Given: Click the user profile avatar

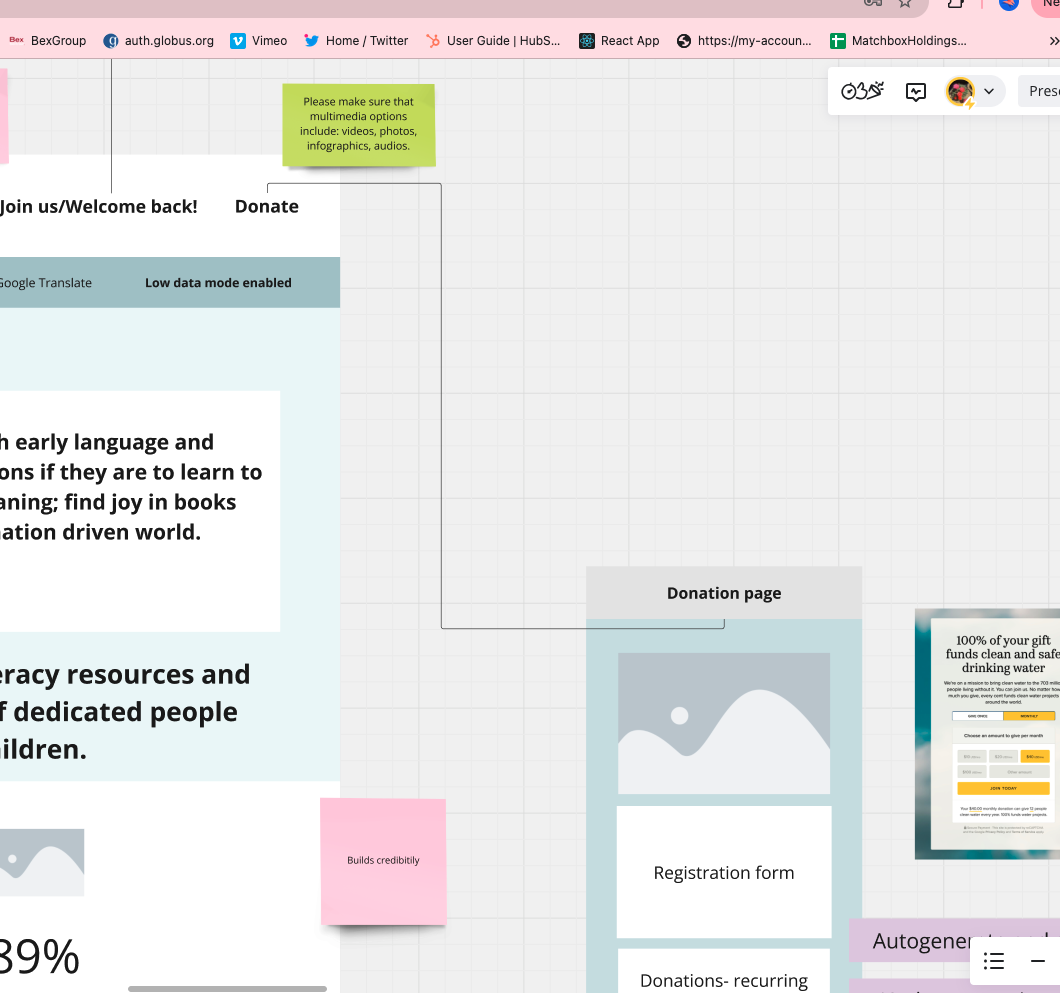Looking at the screenshot, I should point(960,91).
